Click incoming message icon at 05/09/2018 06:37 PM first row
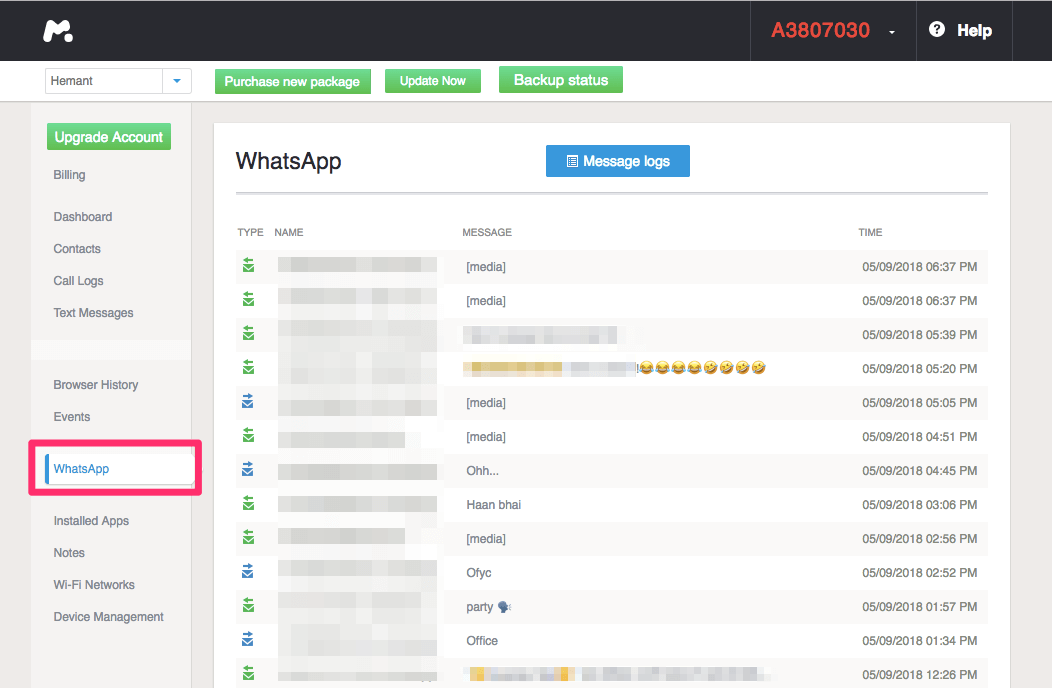The height and width of the screenshot is (688, 1052). [x=248, y=265]
